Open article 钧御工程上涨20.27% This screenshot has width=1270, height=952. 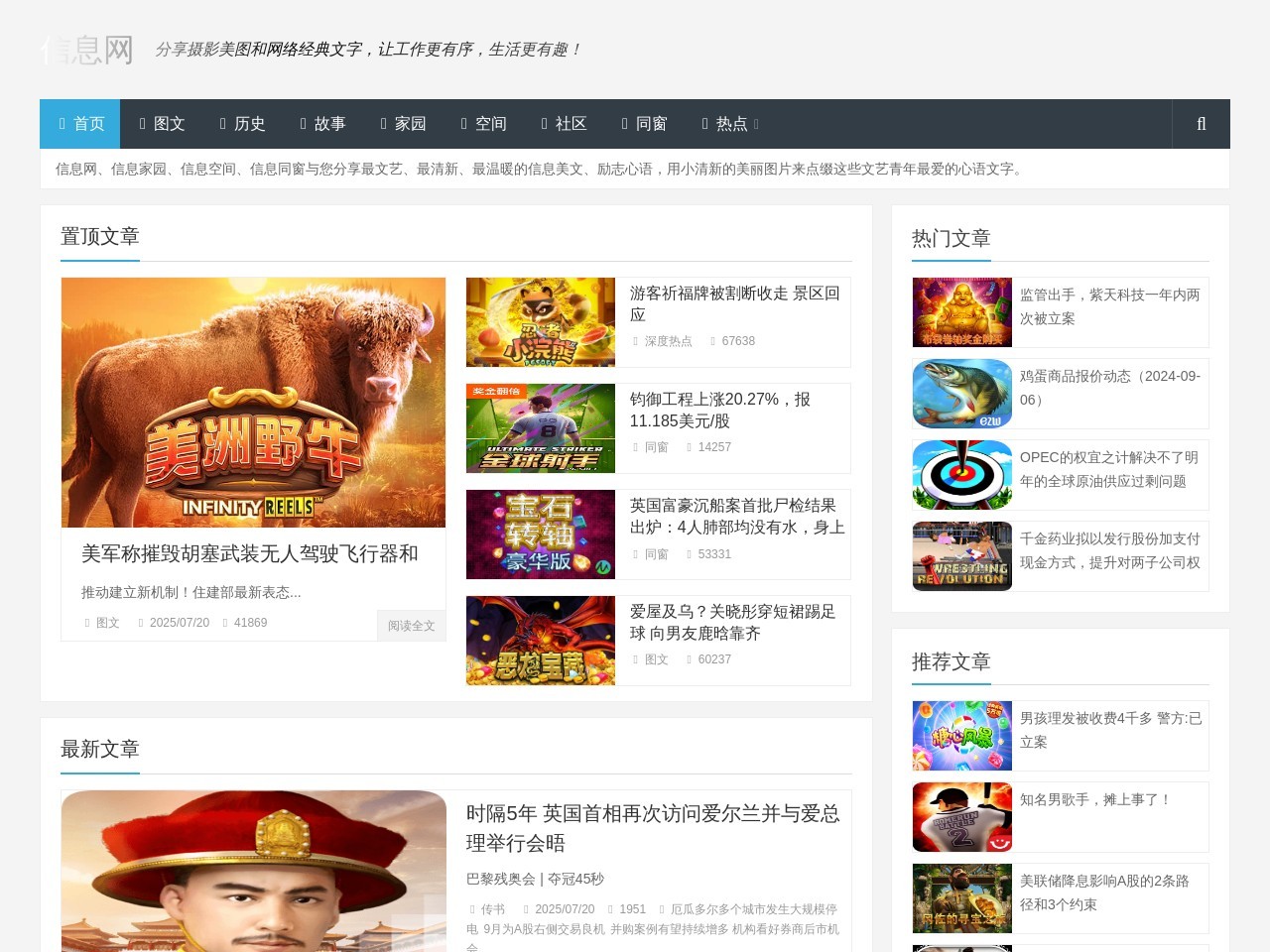pos(720,410)
